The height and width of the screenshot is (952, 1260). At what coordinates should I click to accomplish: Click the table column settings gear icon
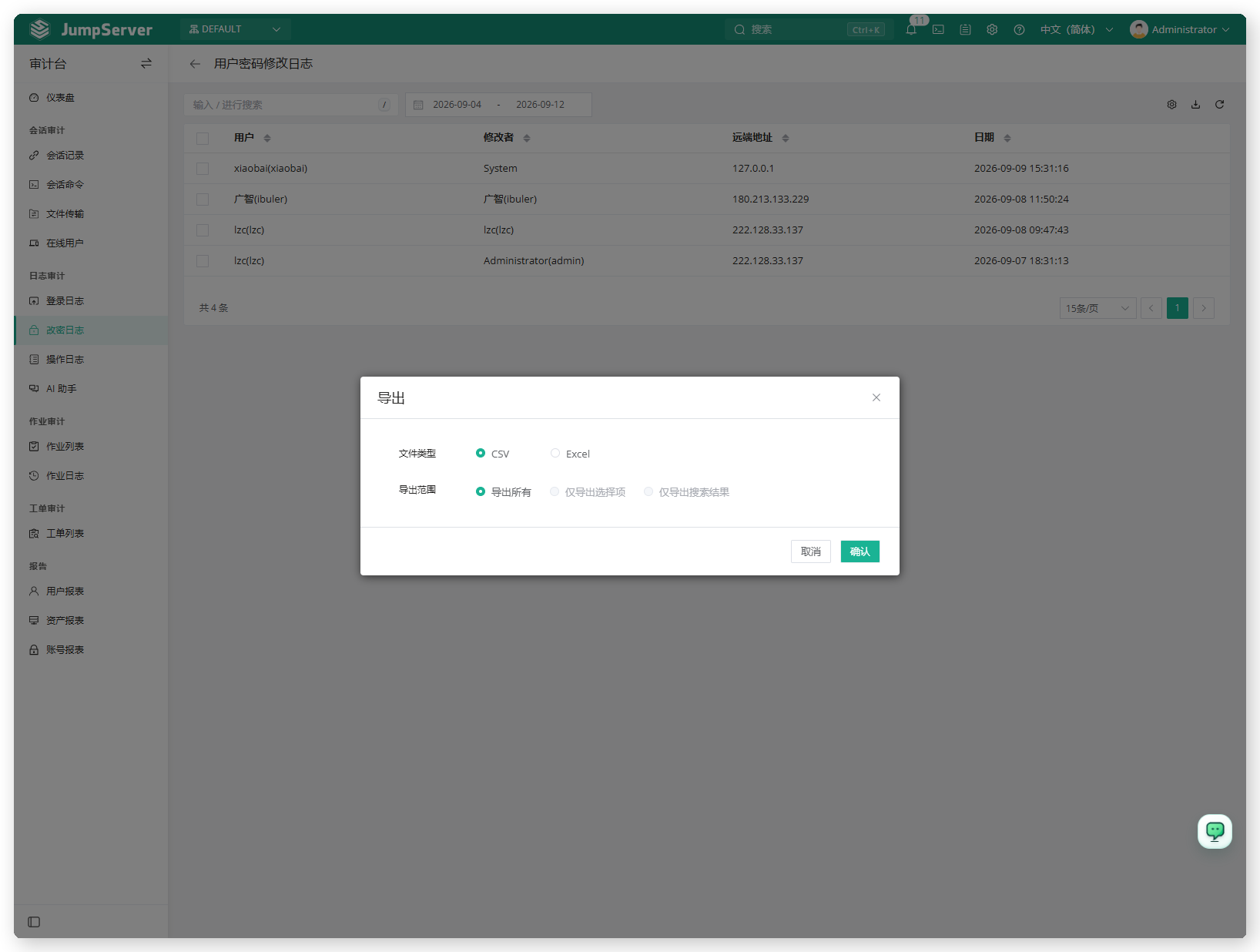1171,105
